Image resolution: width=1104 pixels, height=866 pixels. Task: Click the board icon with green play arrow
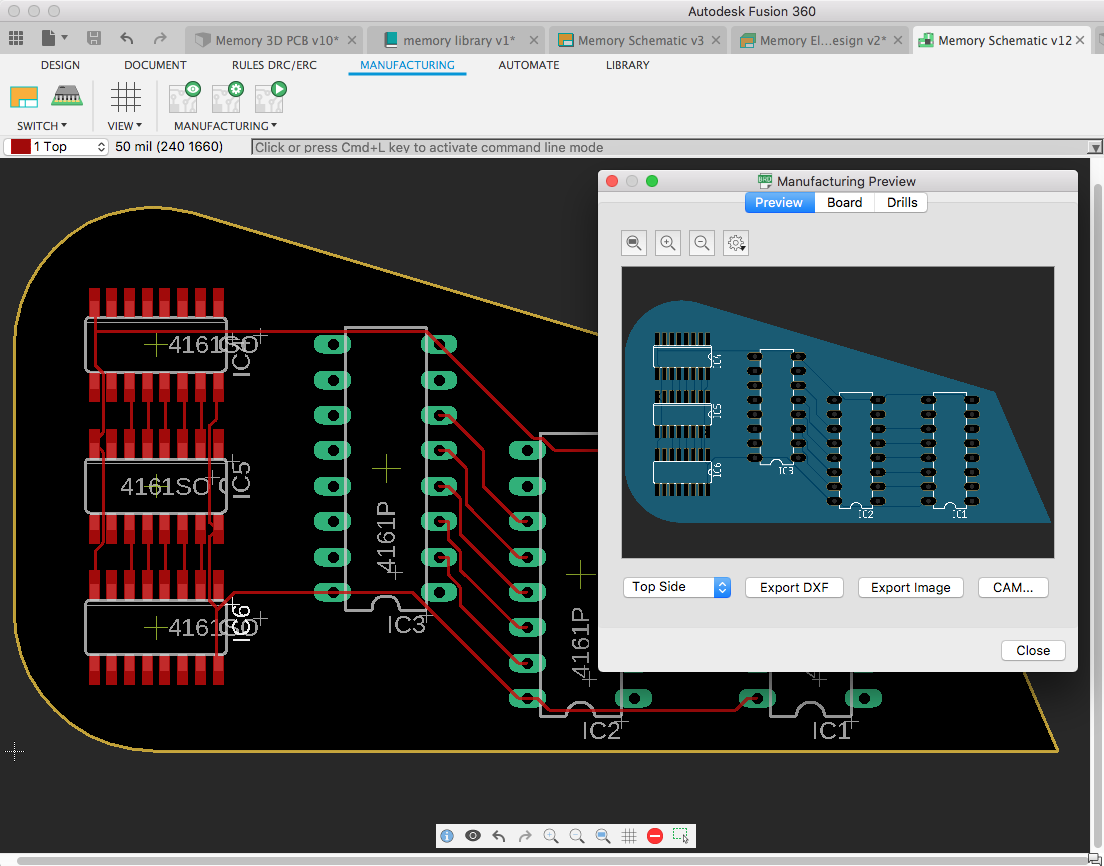tap(270, 96)
